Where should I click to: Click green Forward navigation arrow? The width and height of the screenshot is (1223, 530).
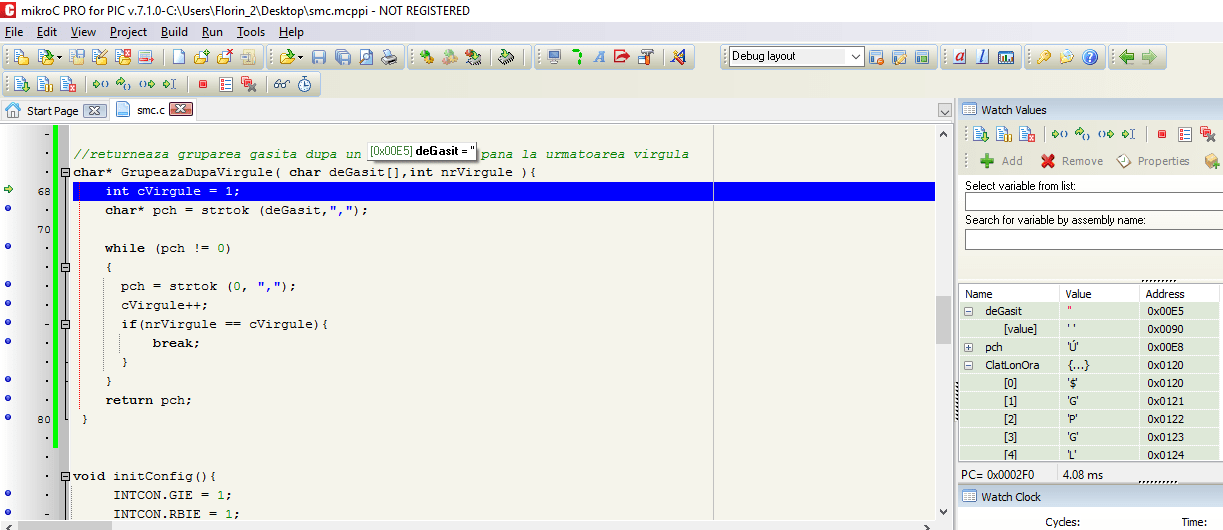tap(1150, 57)
